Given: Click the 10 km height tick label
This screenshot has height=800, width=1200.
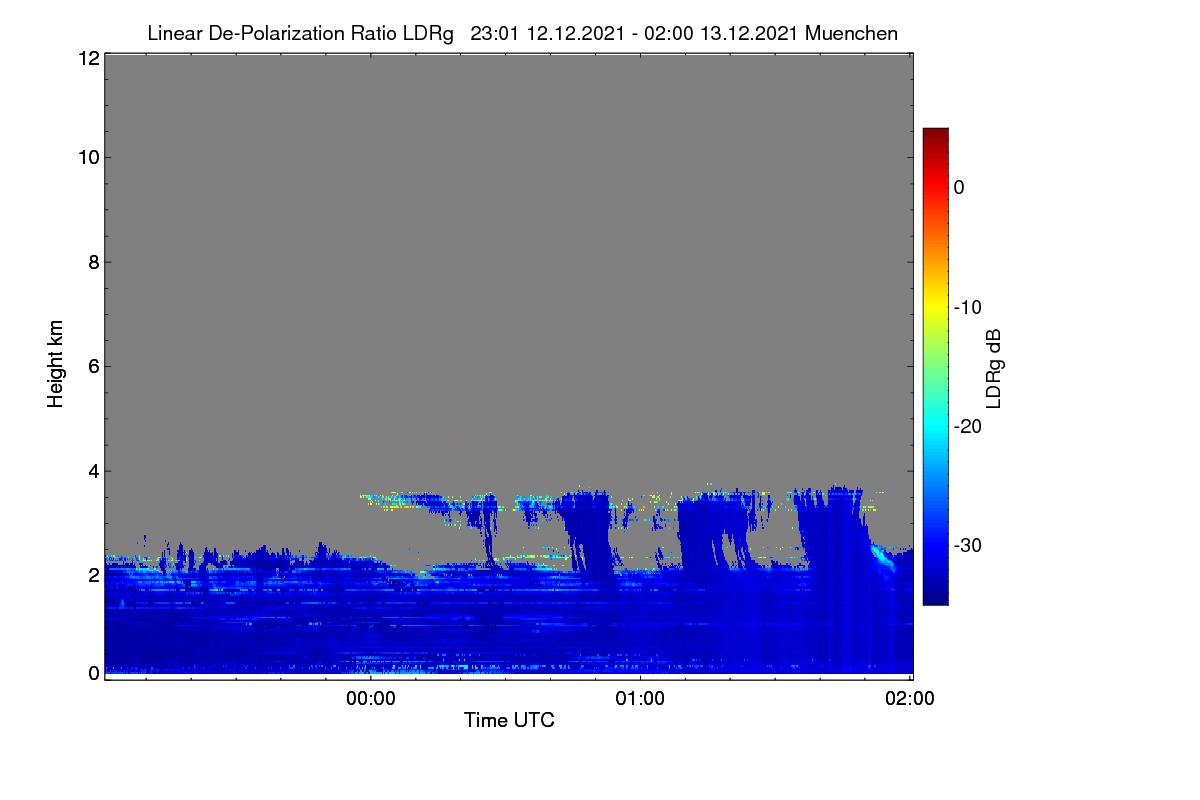Looking at the screenshot, I should [x=87, y=157].
